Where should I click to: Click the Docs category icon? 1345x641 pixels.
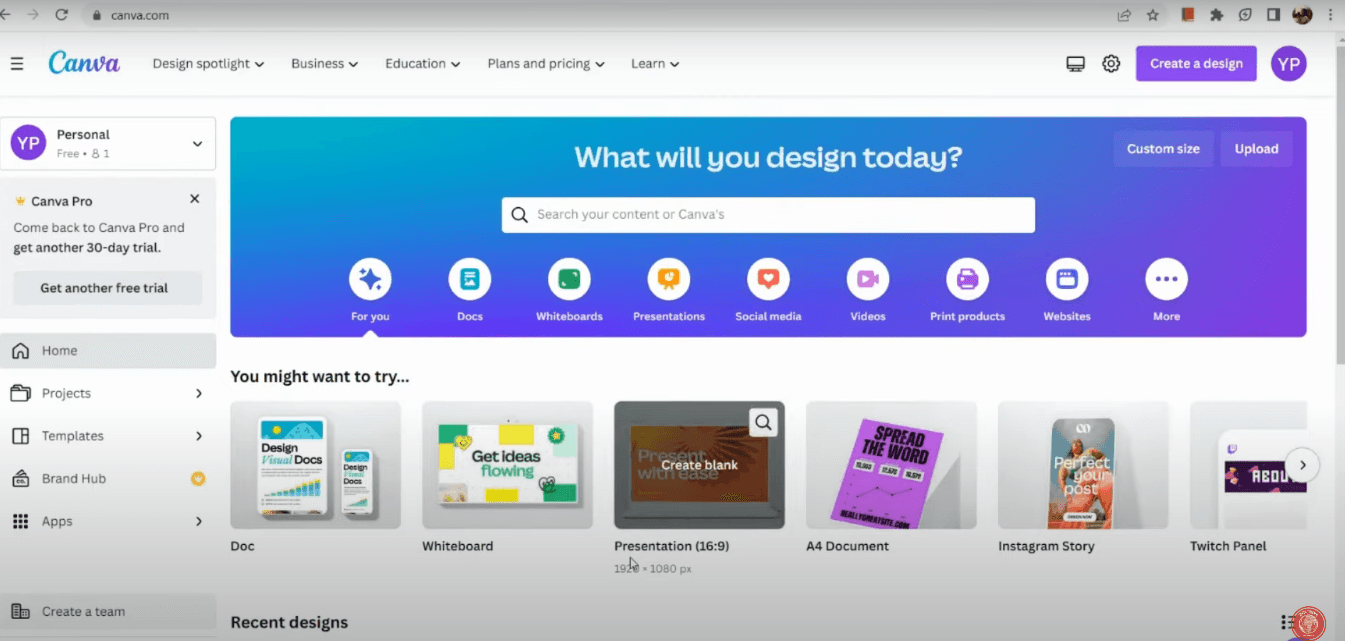coord(469,279)
